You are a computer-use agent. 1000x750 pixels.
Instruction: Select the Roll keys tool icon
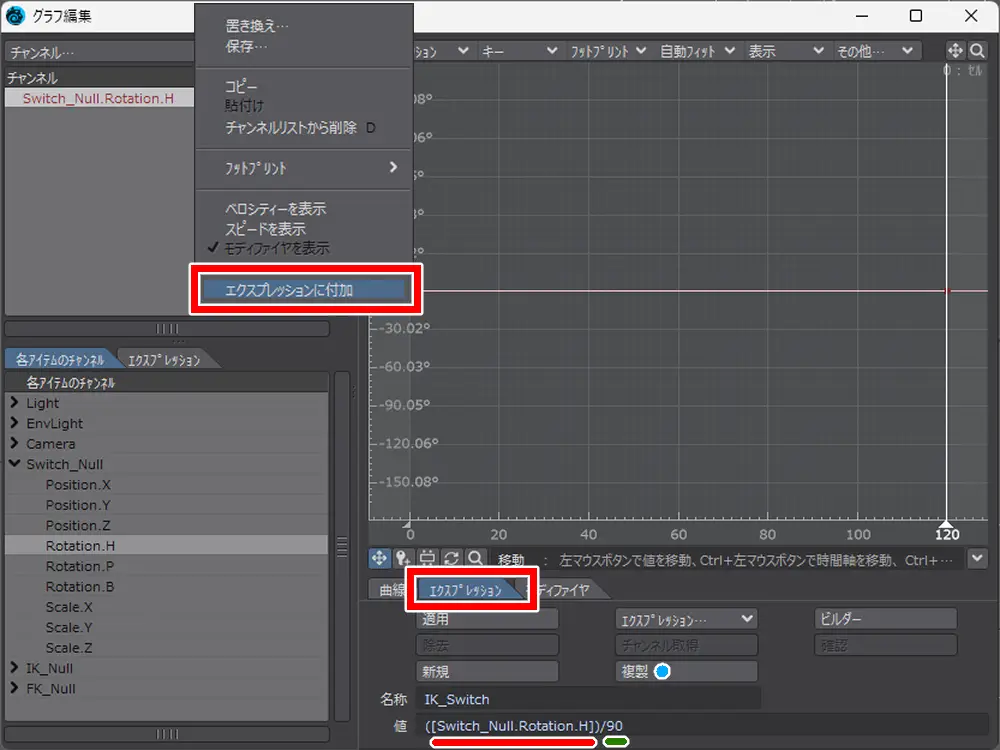click(452, 559)
